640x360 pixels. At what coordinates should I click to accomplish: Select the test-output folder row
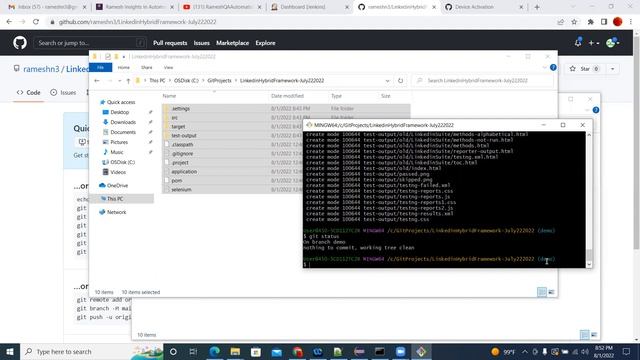tap(233, 136)
